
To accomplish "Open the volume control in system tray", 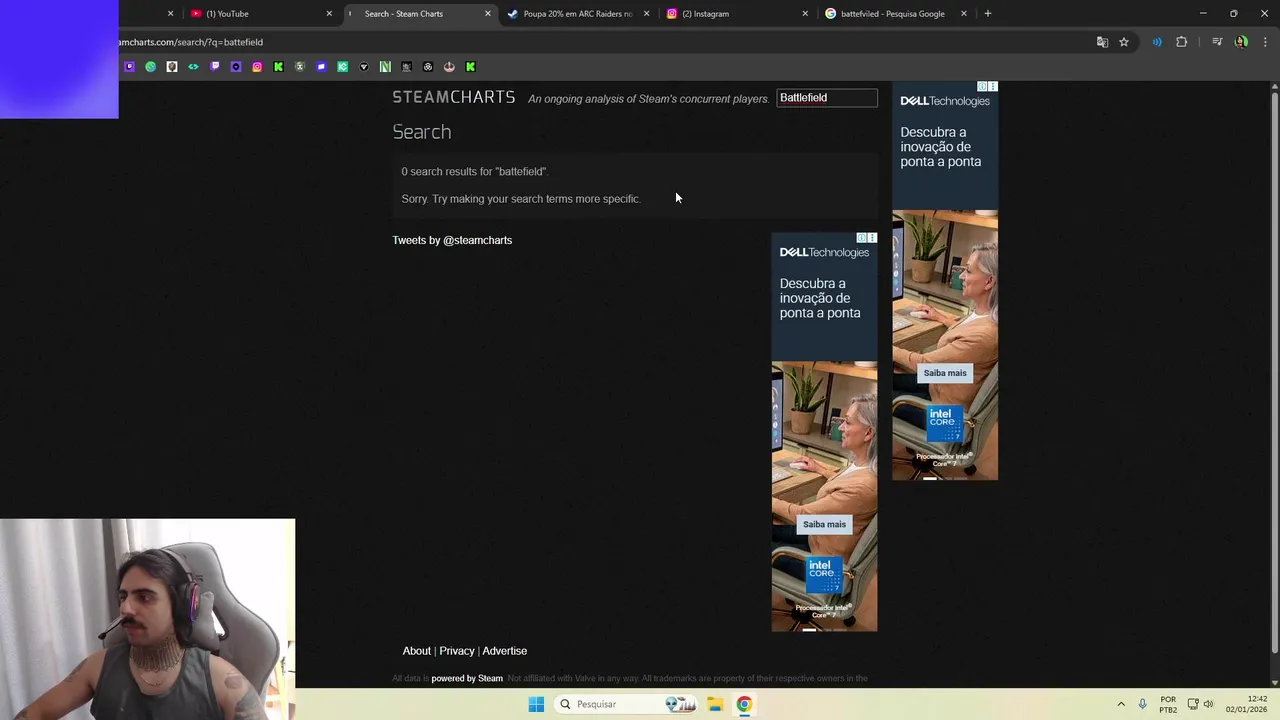I will (x=1208, y=704).
